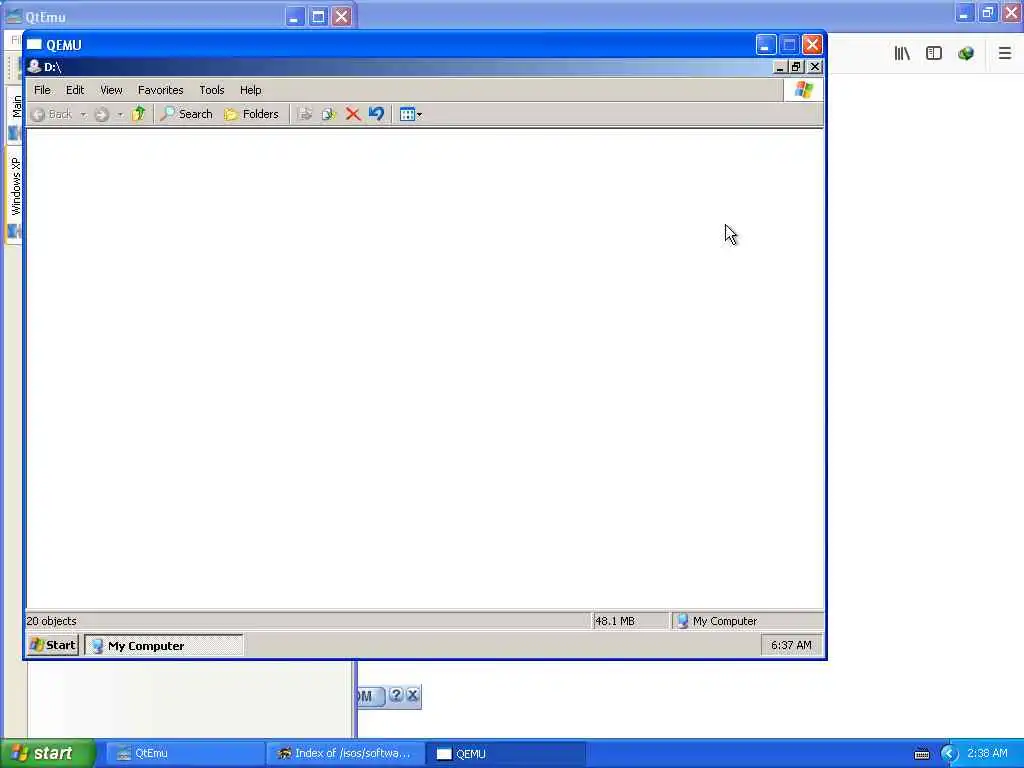Minimize the QEMU window
This screenshot has height=768, width=1024.
click(765, 44)
